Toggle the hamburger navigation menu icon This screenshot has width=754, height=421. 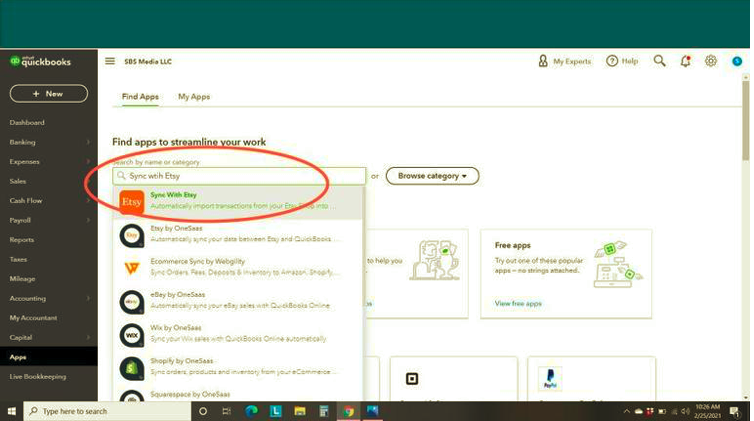110,61
